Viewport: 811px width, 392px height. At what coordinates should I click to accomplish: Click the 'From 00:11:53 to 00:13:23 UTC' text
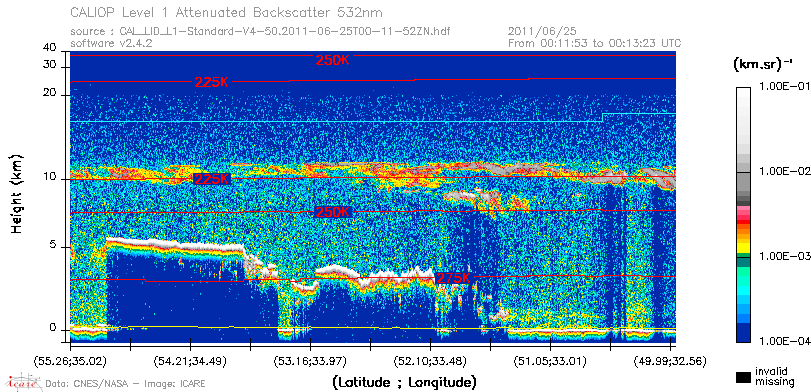click(x=594, y=43)
